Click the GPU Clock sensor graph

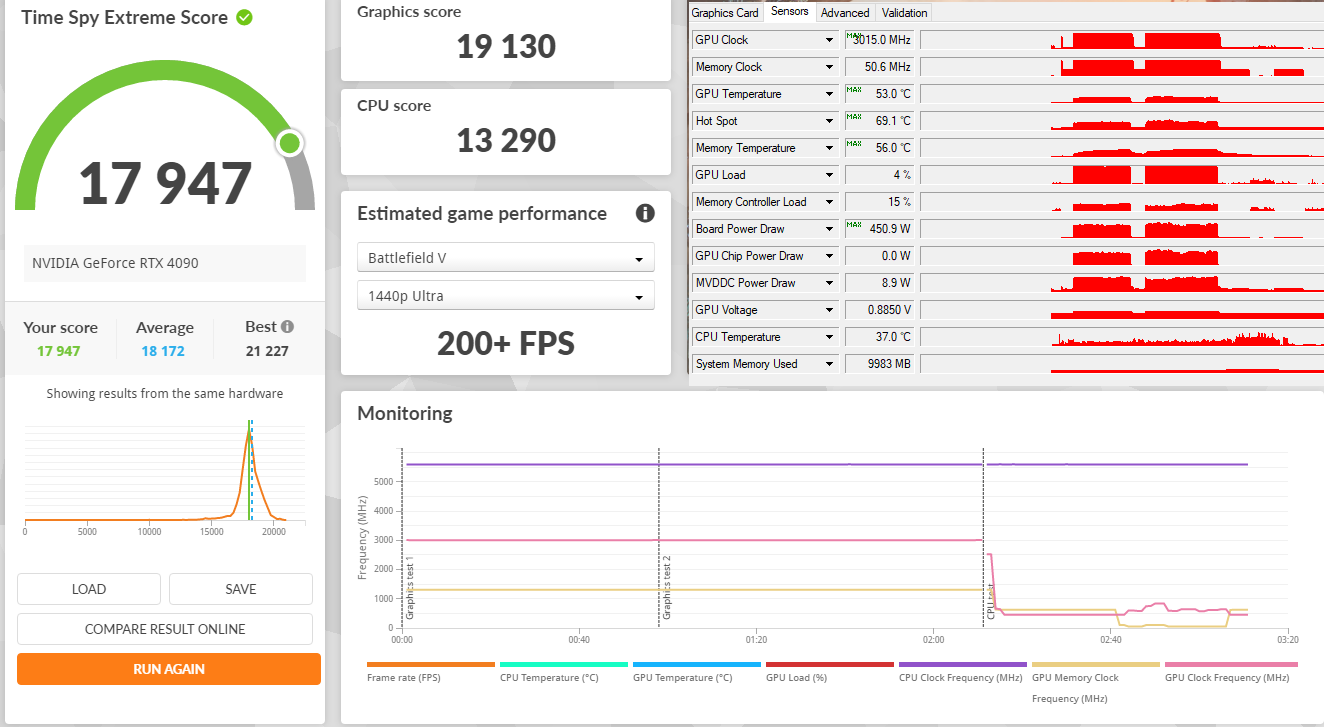(1121, 40)
